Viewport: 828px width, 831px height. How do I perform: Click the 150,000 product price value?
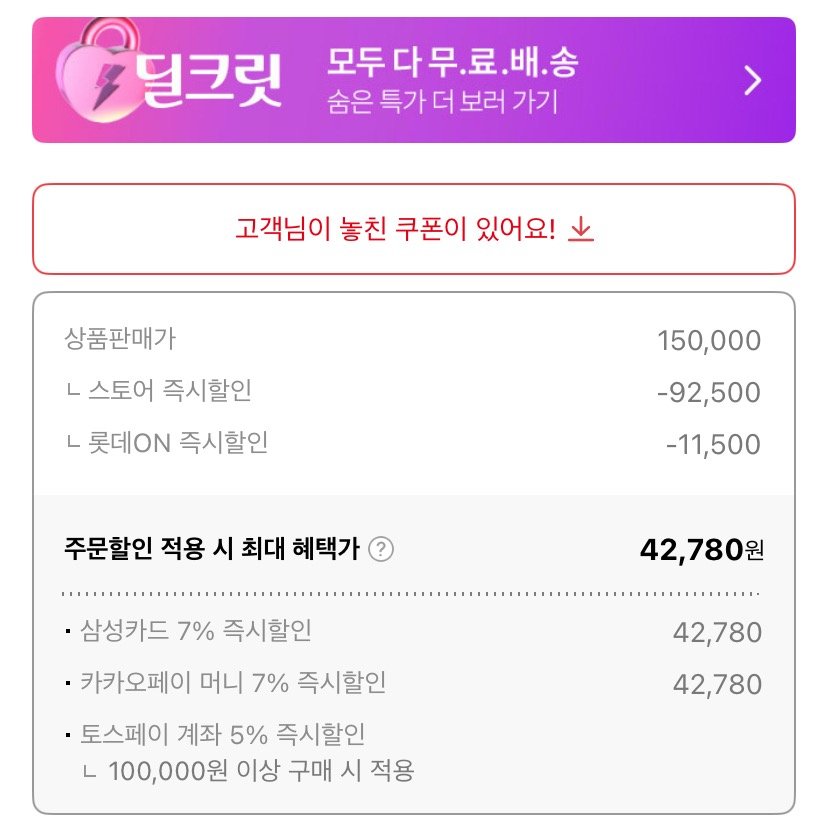[x=709, y=340]
